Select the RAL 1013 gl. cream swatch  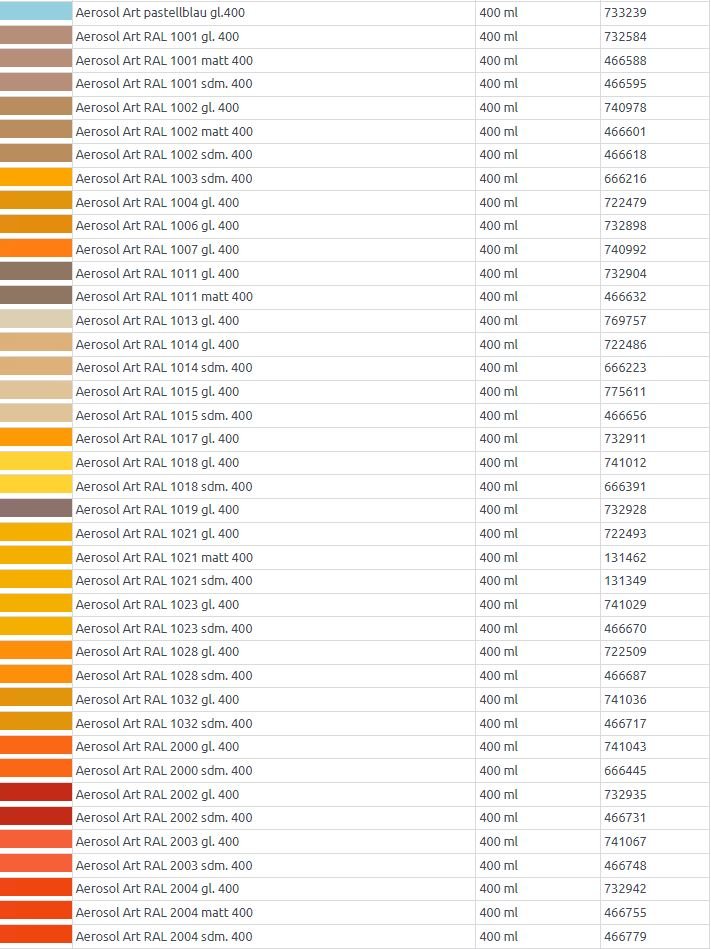click(36, 320)
